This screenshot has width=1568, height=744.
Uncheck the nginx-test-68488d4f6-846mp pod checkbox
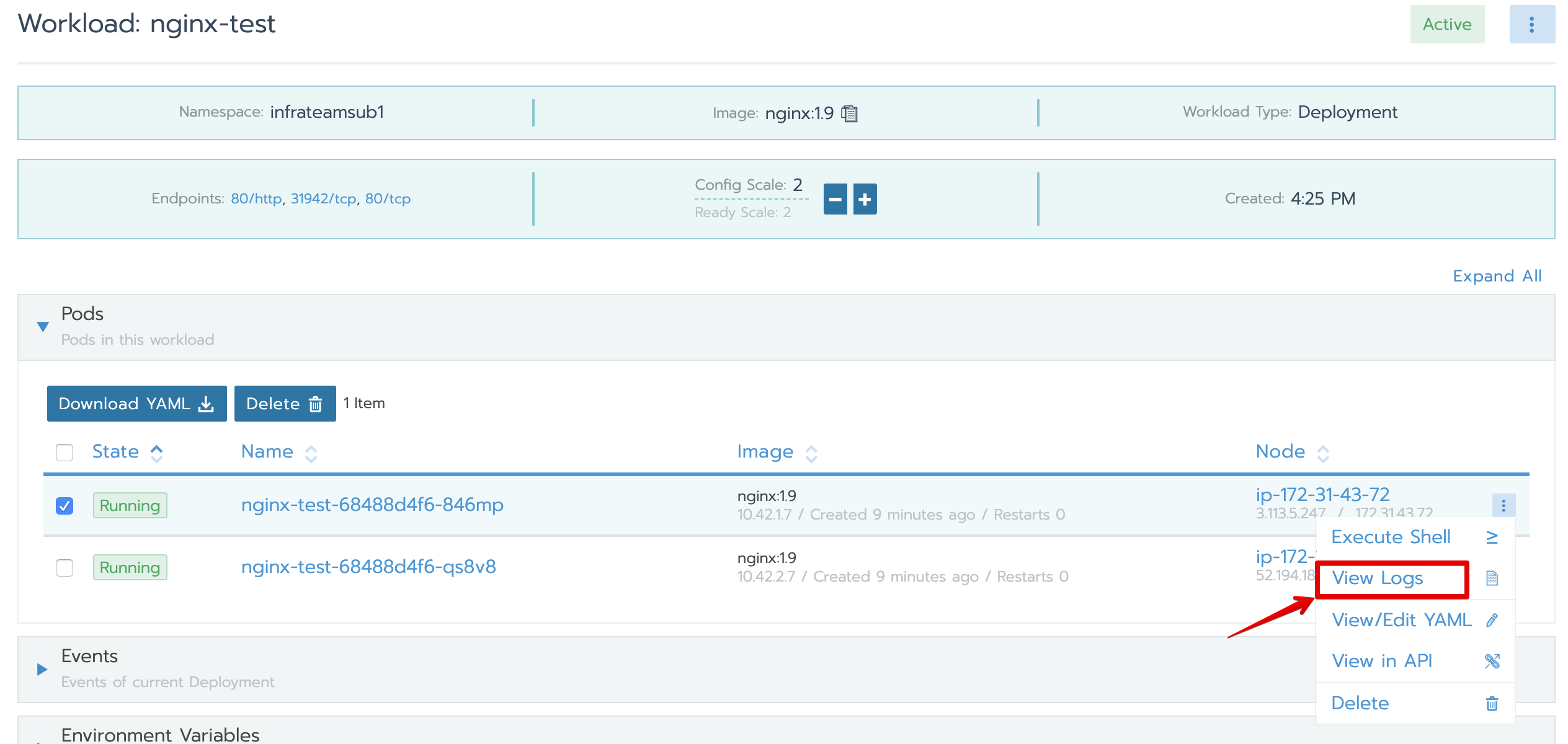[65, 506]
